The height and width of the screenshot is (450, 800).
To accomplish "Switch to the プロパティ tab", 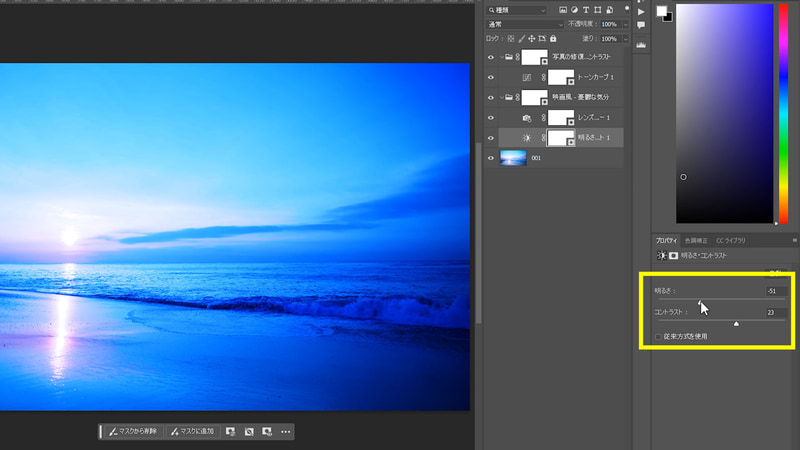I will (666, 241).
